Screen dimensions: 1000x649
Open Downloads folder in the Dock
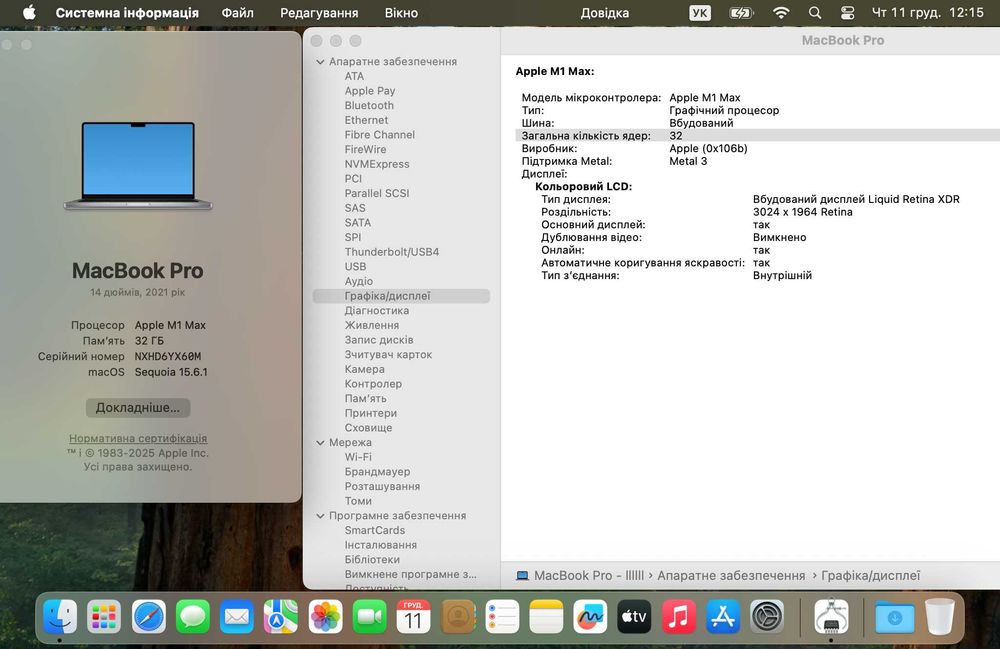coord(894,616)
